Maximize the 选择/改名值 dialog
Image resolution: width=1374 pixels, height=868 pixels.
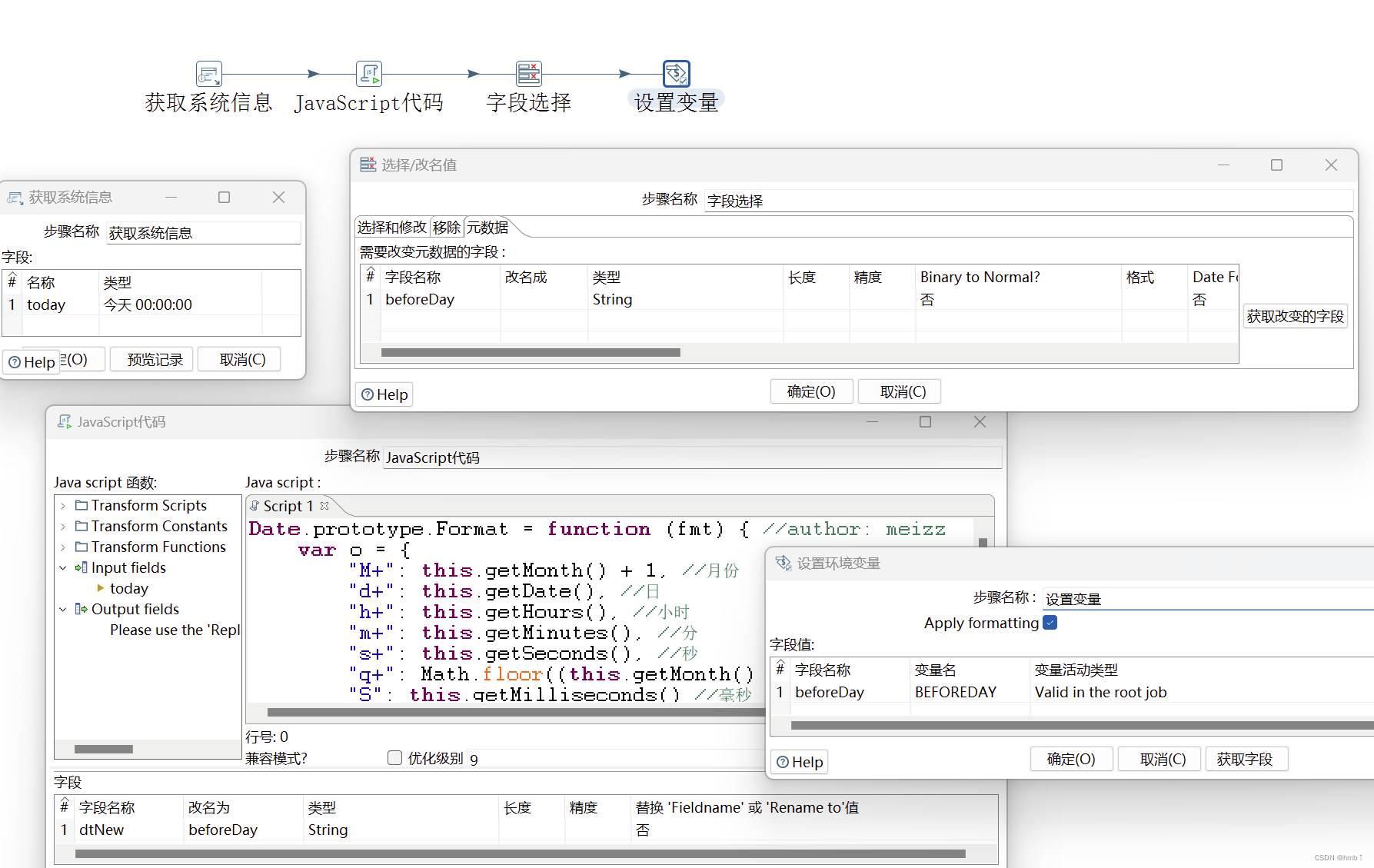[x=1276, y=165]
